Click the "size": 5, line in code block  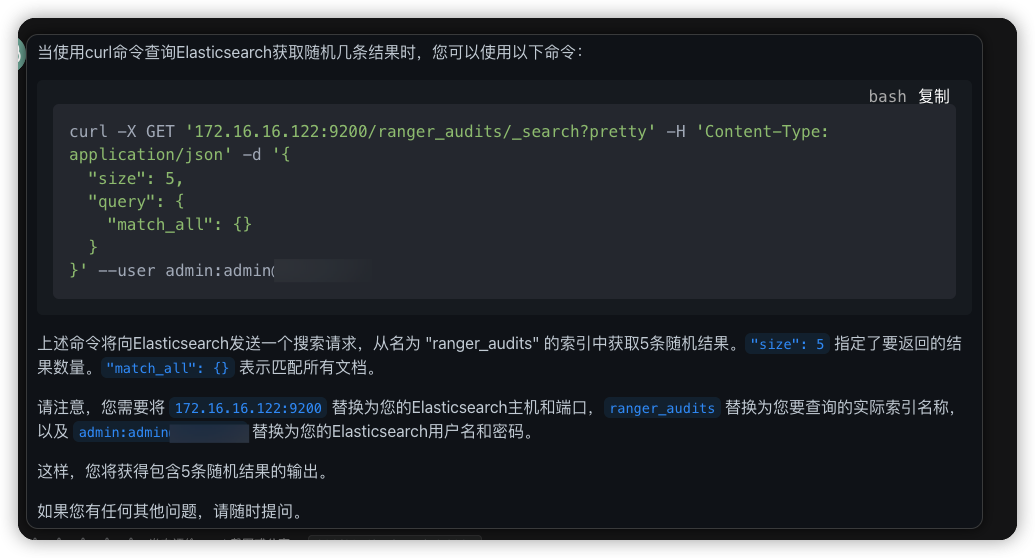[x=135, y=178]
